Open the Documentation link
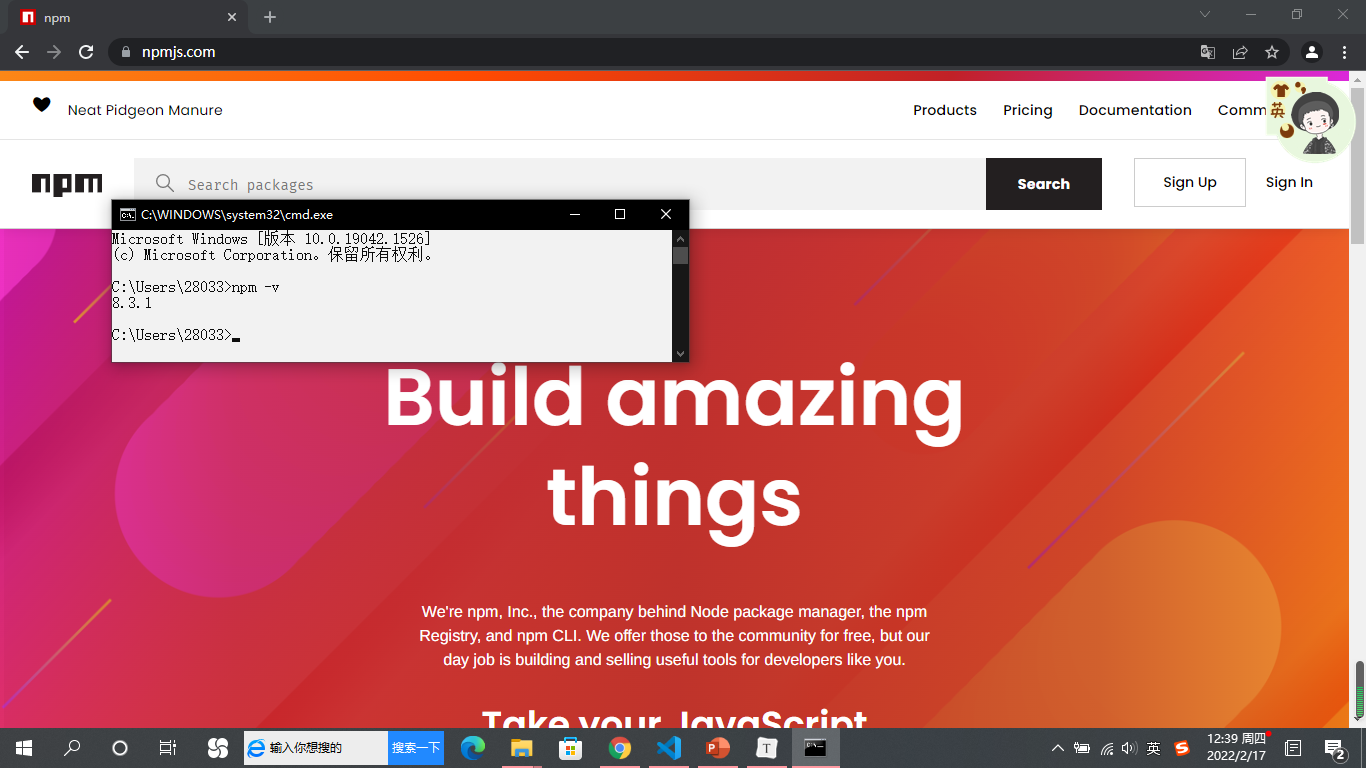 [1135, 110]
